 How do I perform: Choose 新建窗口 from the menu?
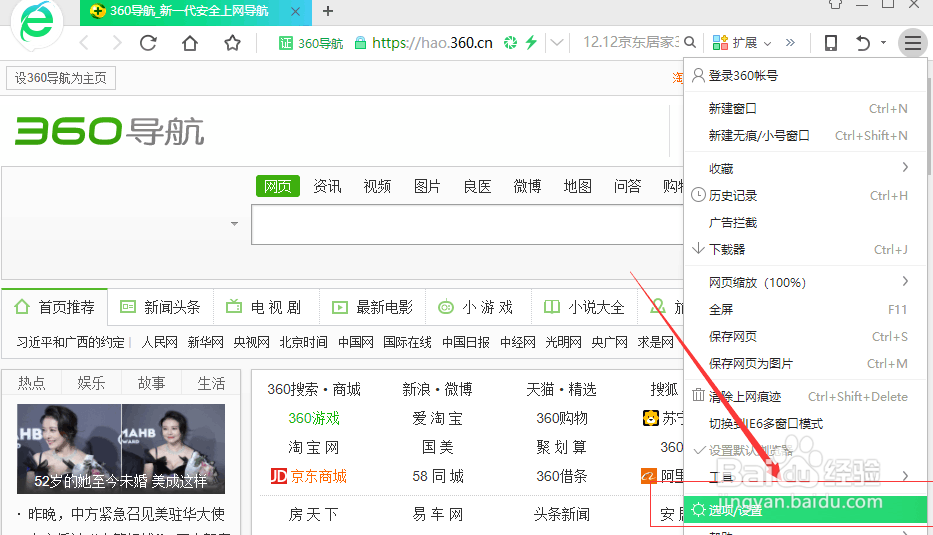click(806, 108)
